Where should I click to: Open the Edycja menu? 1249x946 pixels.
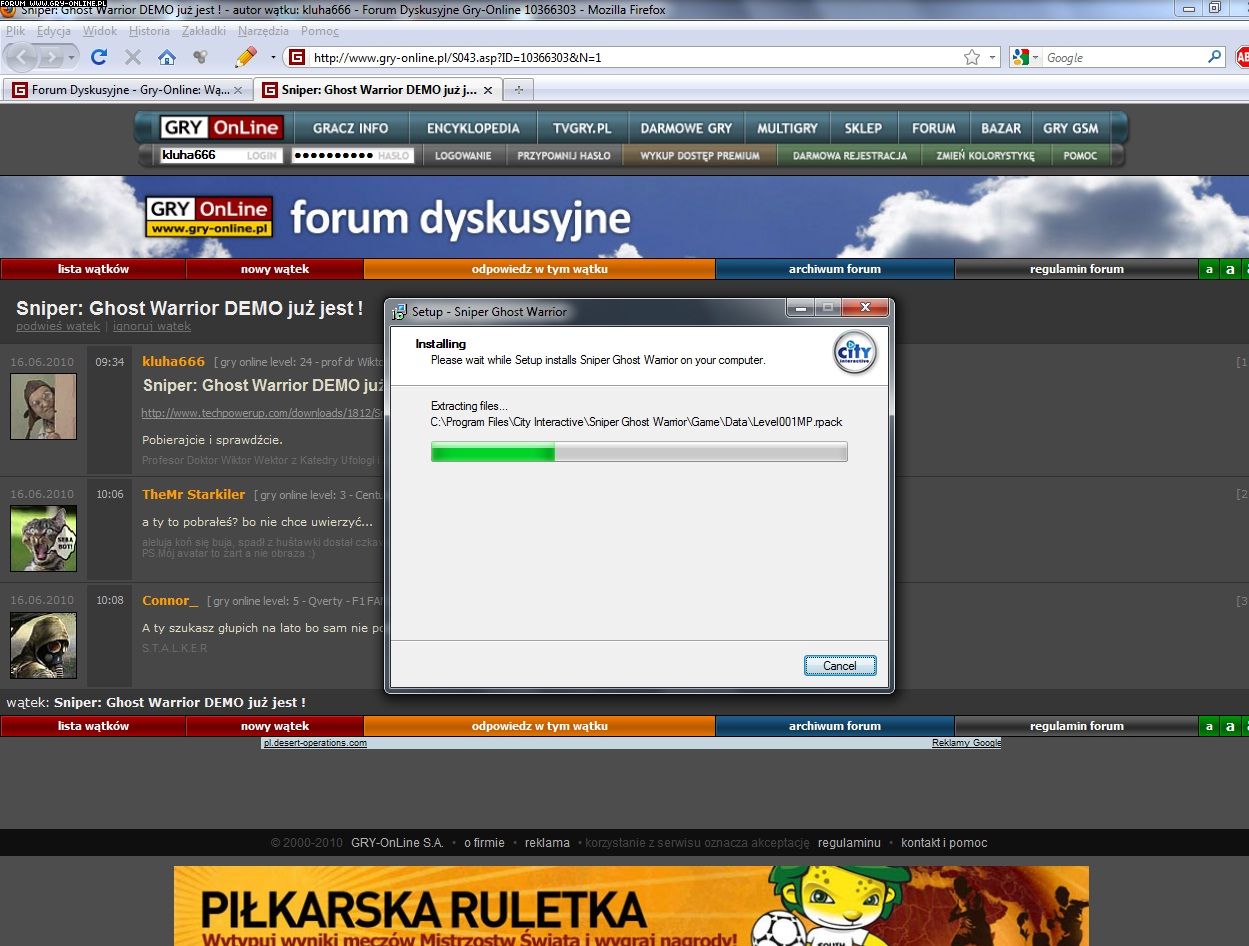pos(53,31)
